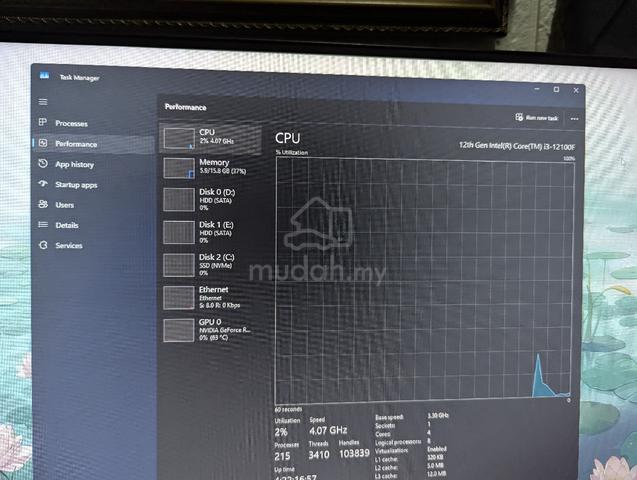Open the hamburger navigation menu
The image size is (637, 480).
pyautogui.click(x=43, y=102)
